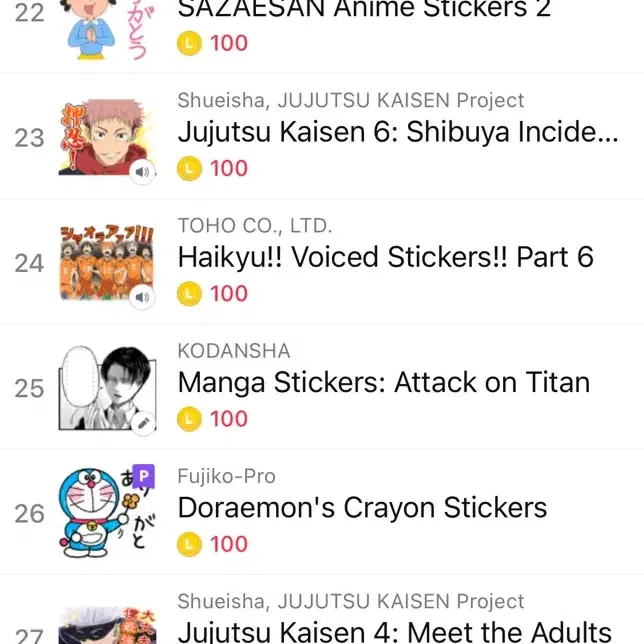Select the KODANSHA publisher label
644x644 pixels.
pos(234,351)
